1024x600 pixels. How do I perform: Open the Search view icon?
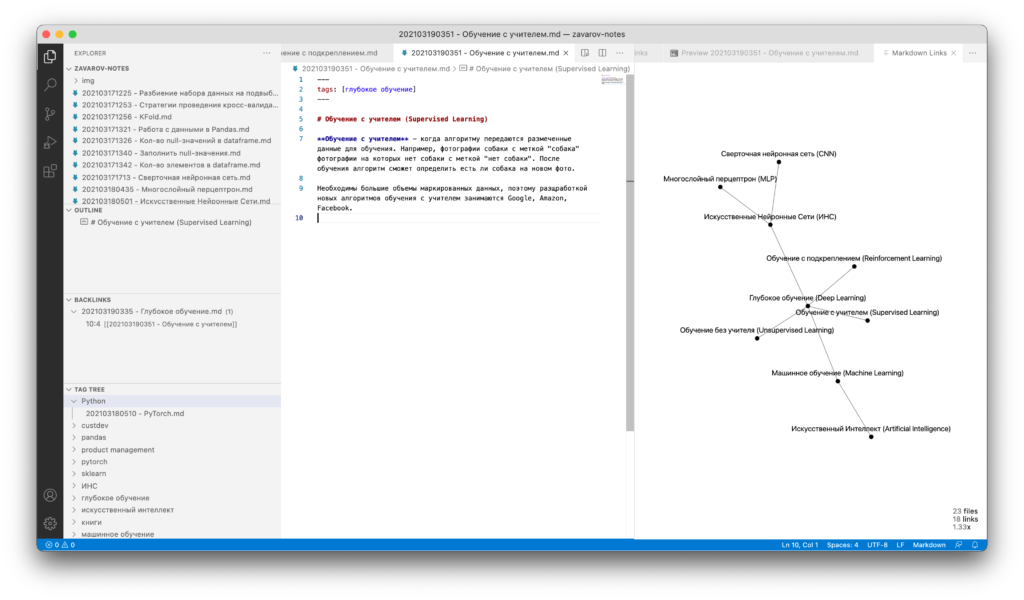coord(49,85)
